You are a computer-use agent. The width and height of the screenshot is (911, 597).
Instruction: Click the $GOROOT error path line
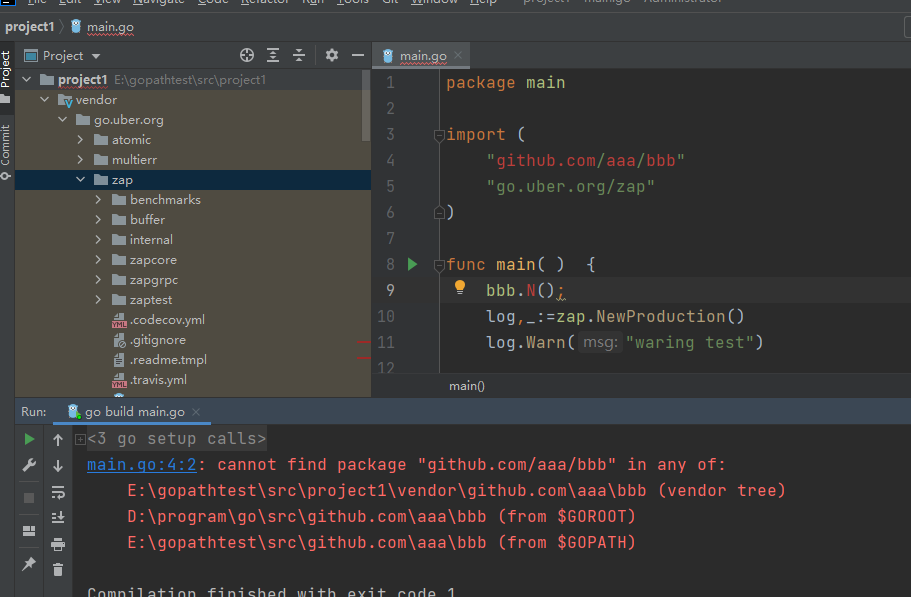(381, 516)
